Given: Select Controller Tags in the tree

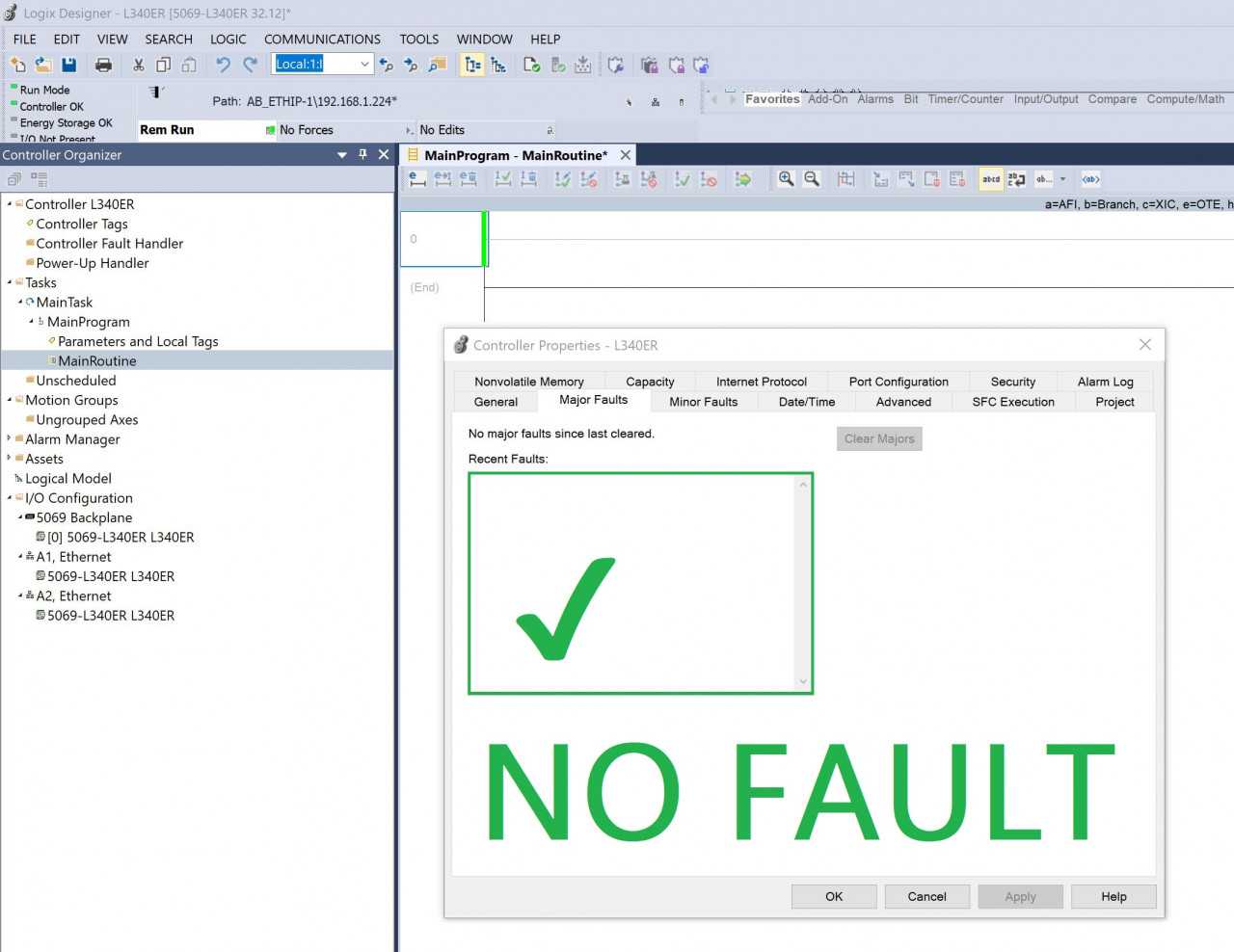Looking at the screenshot, I should (x=82, y=224).
